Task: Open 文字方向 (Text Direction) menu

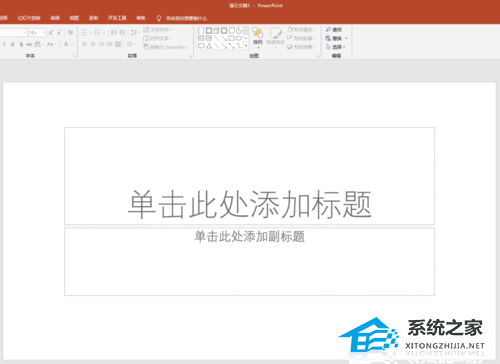Action: point(158,30)
